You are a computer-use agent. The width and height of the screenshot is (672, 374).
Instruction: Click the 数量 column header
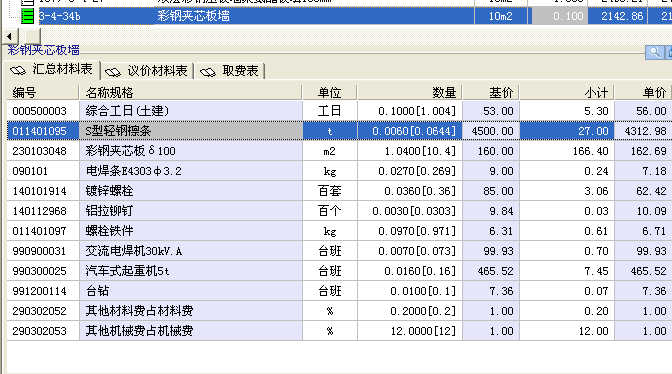pos(410,92)
